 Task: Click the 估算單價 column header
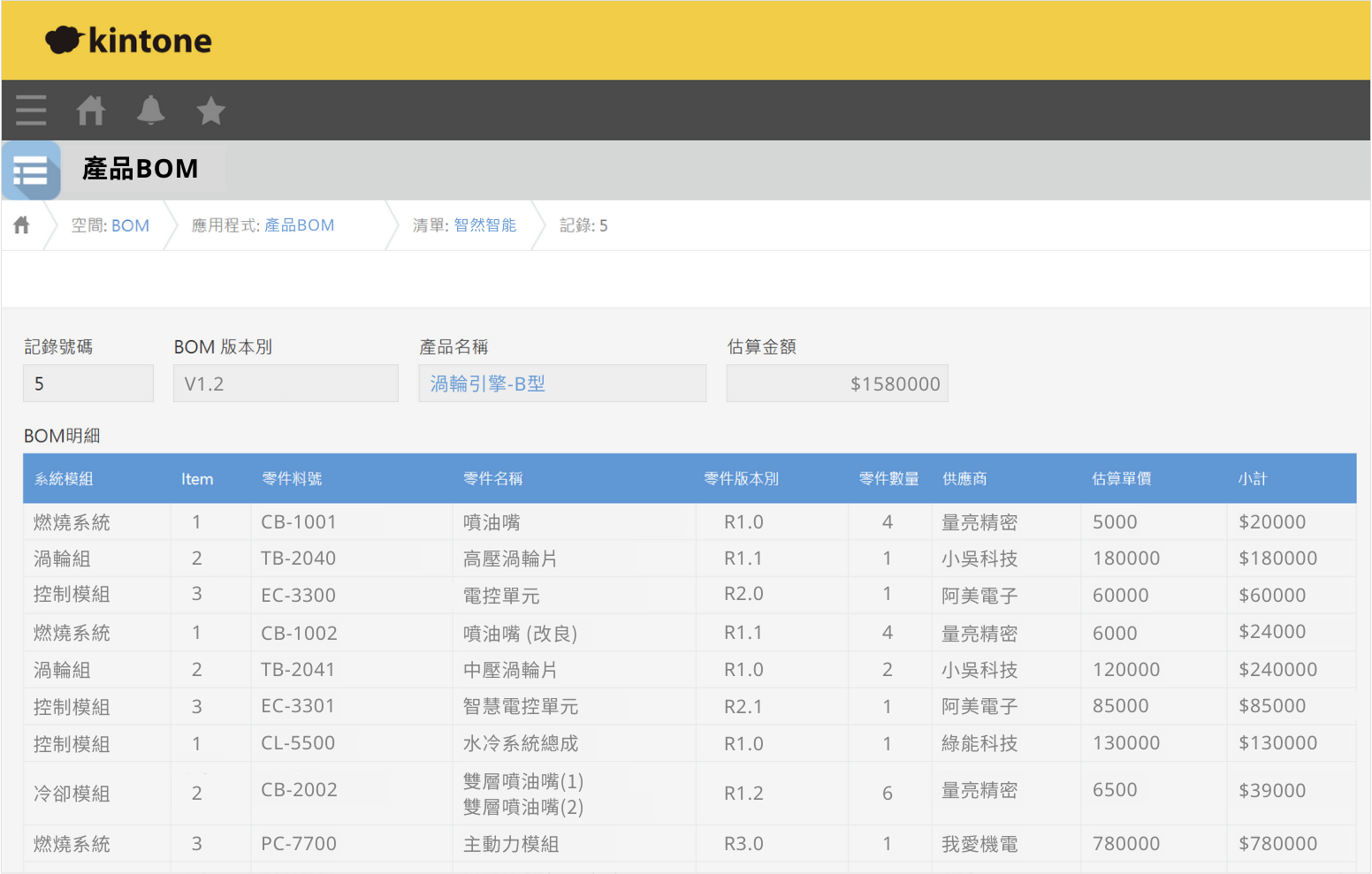pyautogui.click(x=1121, y=479)
